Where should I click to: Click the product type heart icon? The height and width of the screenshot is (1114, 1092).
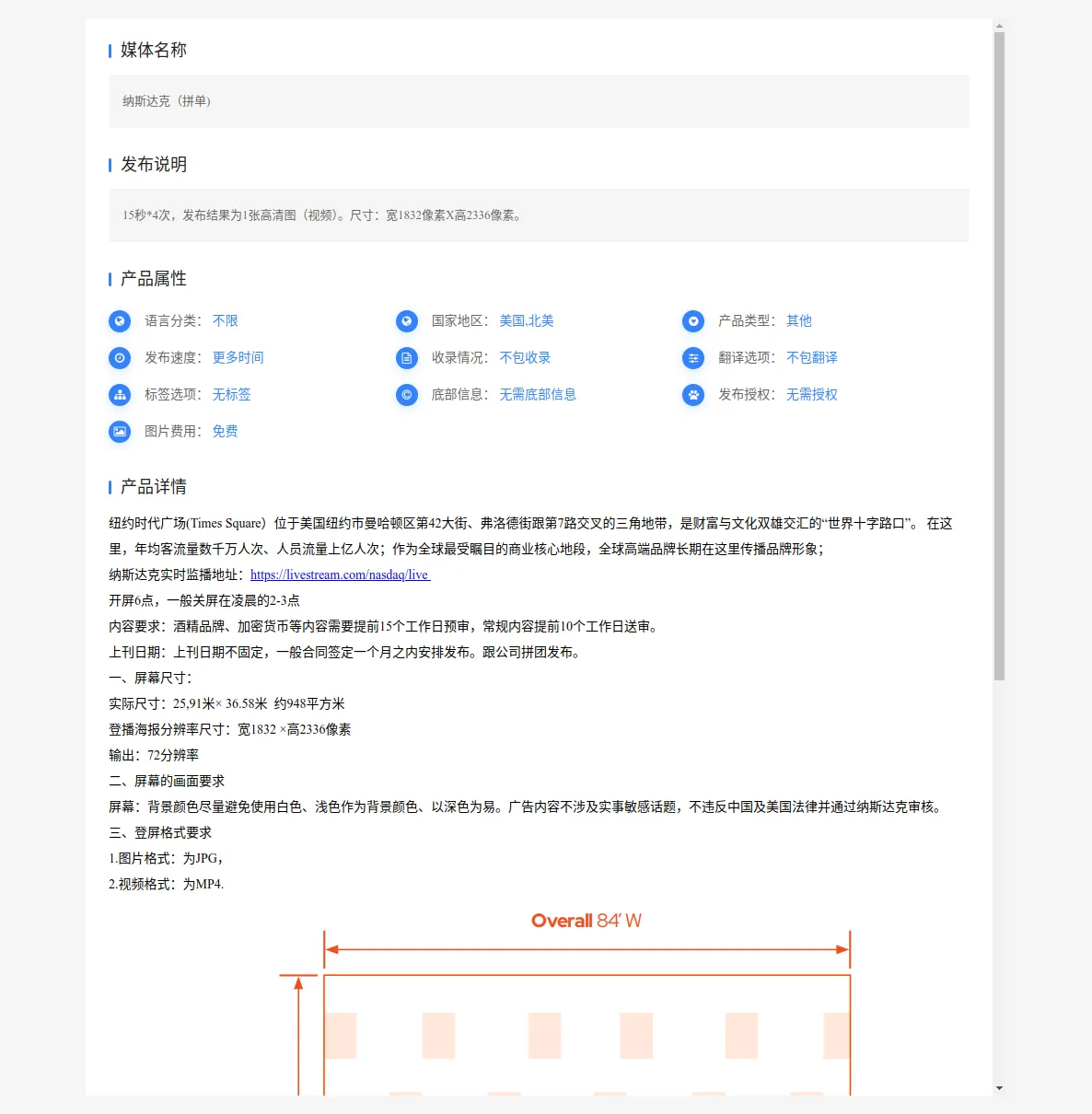click(693, 321)
